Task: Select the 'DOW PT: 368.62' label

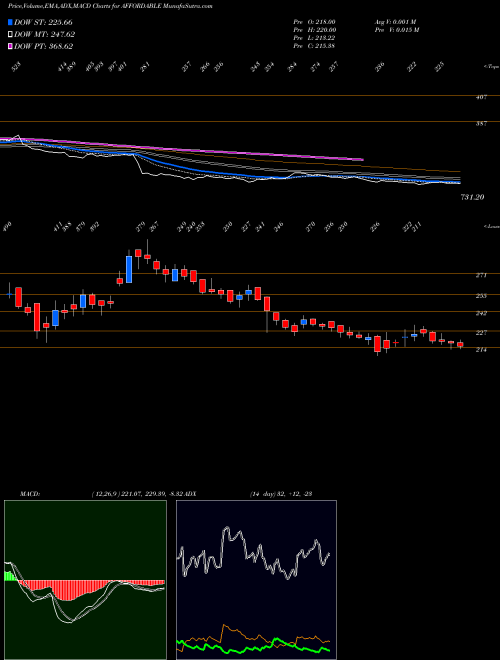Action: tap(44, 46)
